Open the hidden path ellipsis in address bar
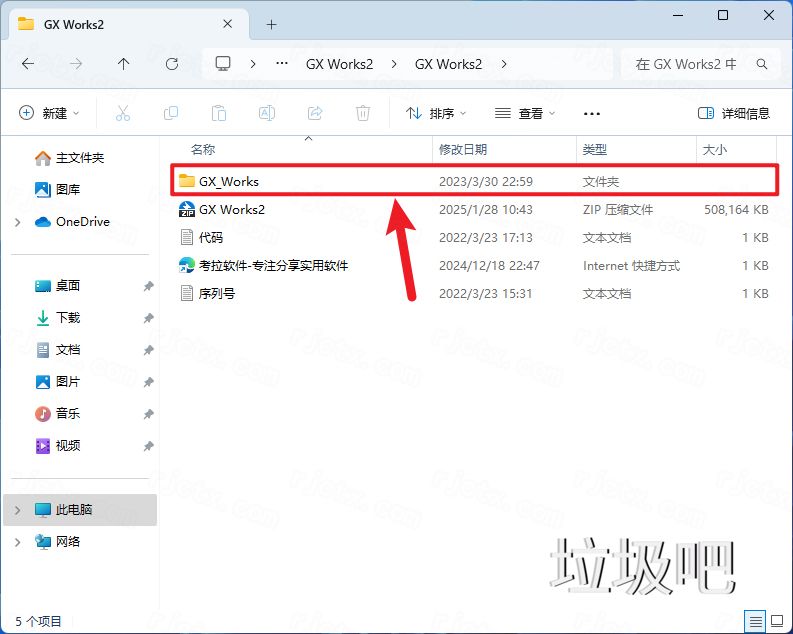The height and width of the screenshot is (634, 793). (282, 64)
